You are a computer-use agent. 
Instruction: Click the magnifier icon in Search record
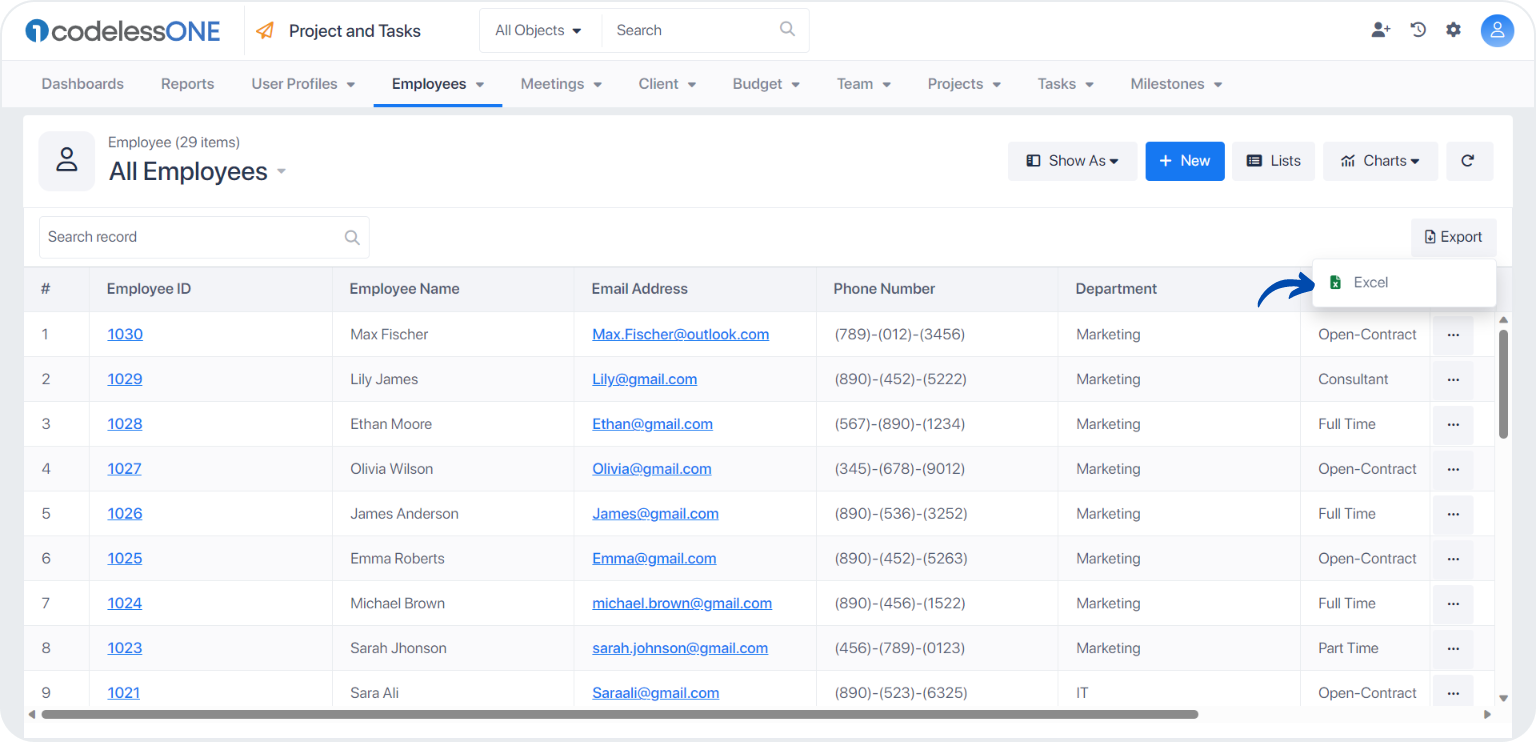352,238
